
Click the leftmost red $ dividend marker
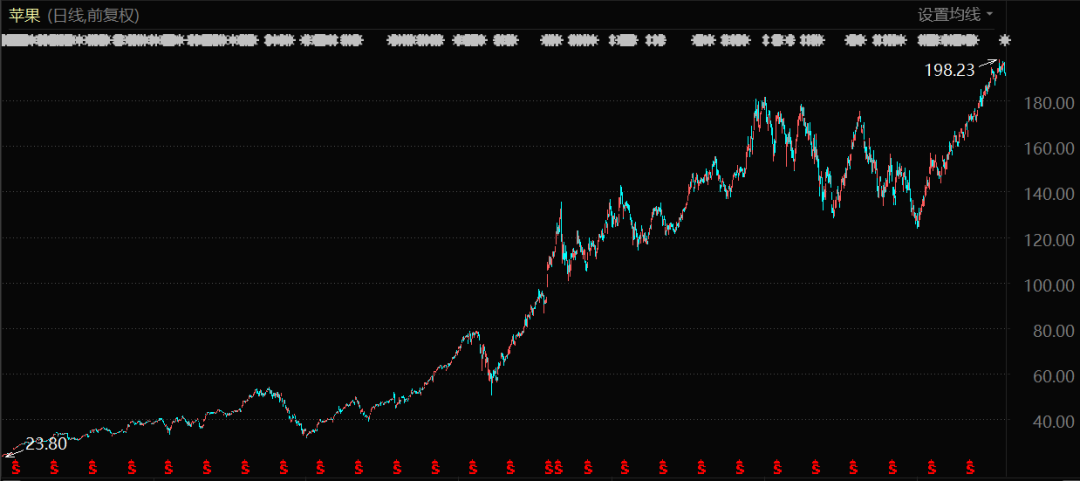(16, 468)
